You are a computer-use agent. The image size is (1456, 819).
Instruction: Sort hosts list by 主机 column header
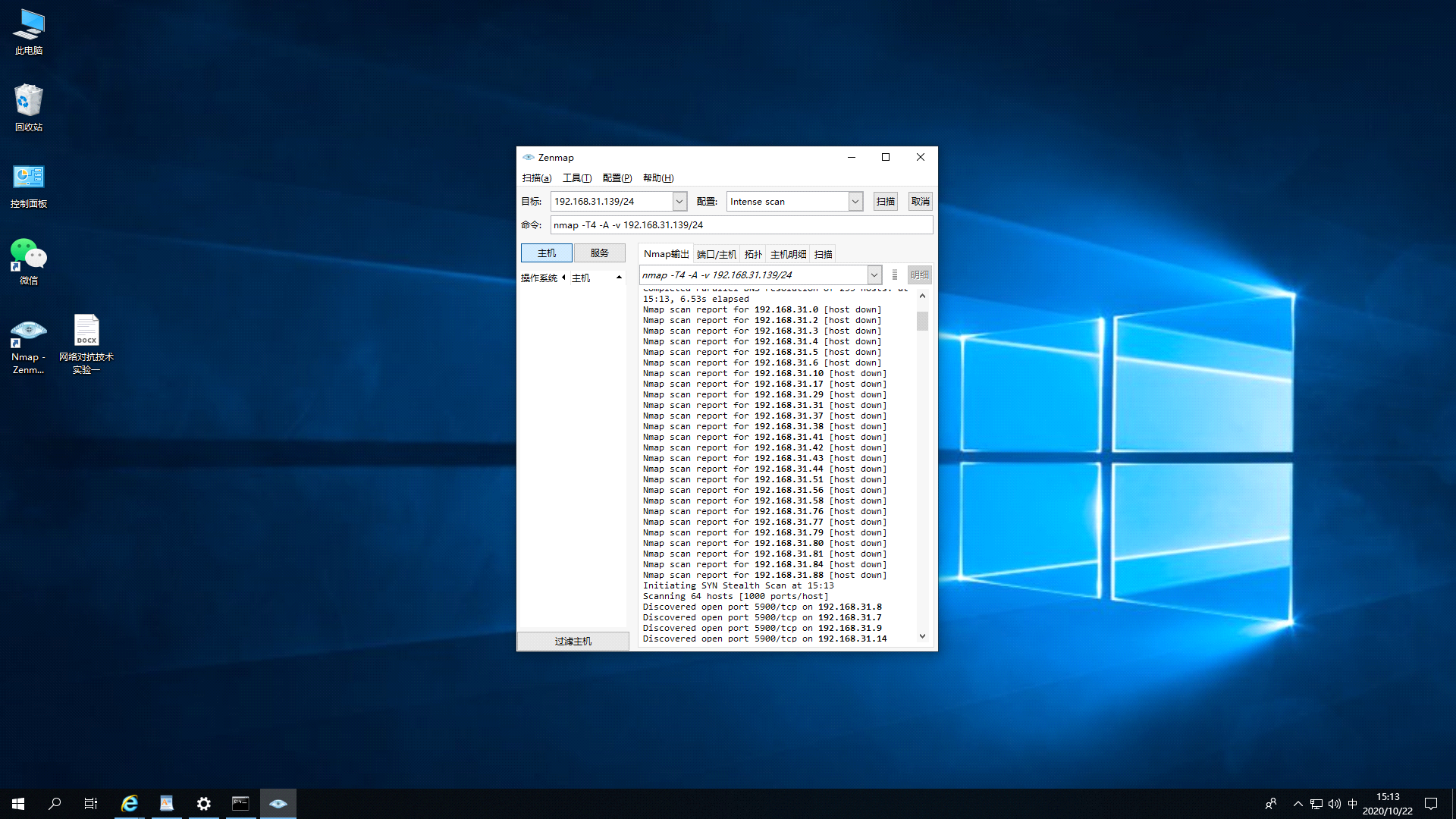point(581,278)
